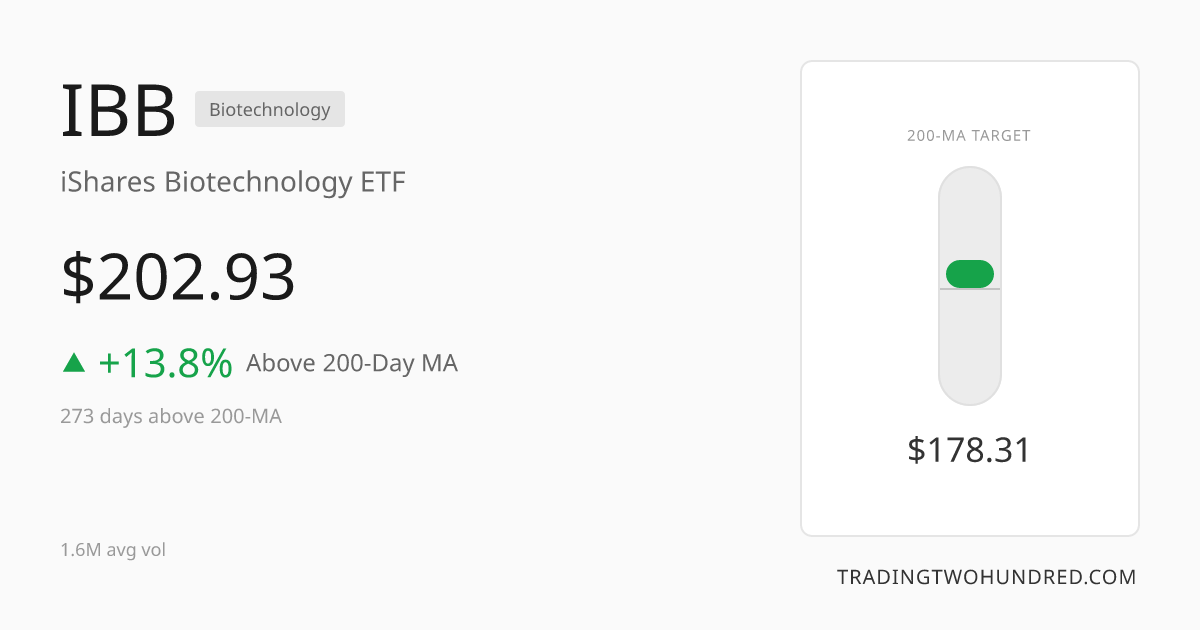Click the upper half of gauge track
The width and height of the screenshot is (1200, 630).
coord(970,227)
